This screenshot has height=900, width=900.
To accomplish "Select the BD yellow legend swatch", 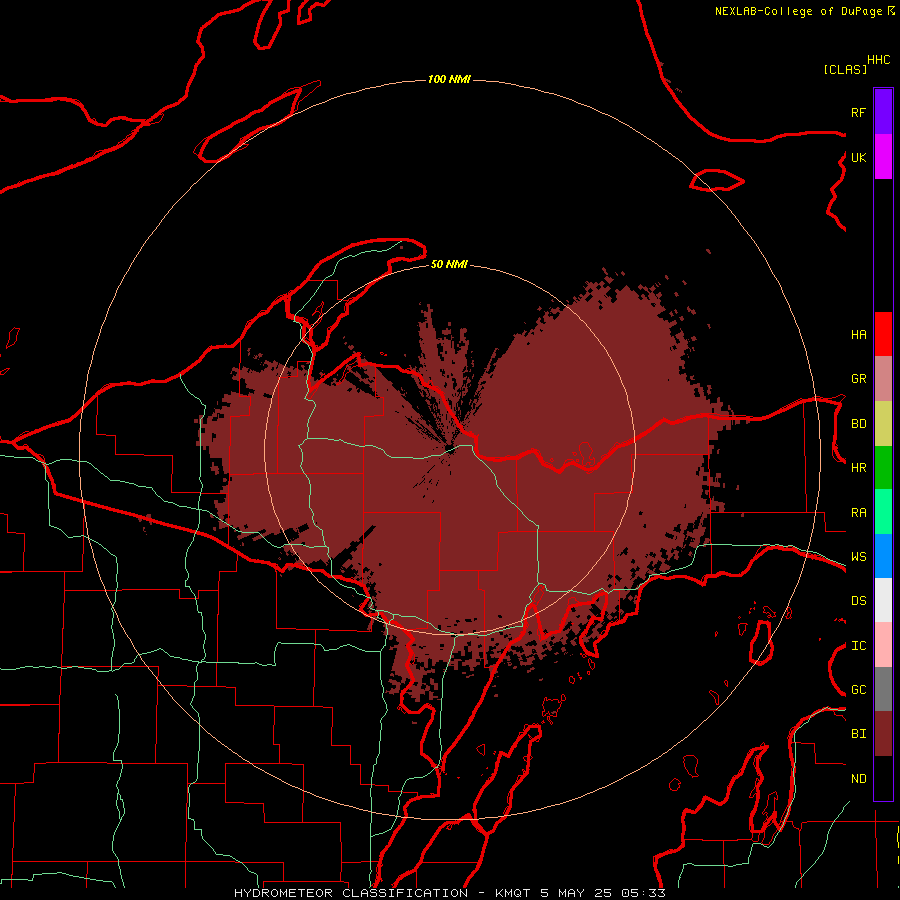I will (883, 424).
